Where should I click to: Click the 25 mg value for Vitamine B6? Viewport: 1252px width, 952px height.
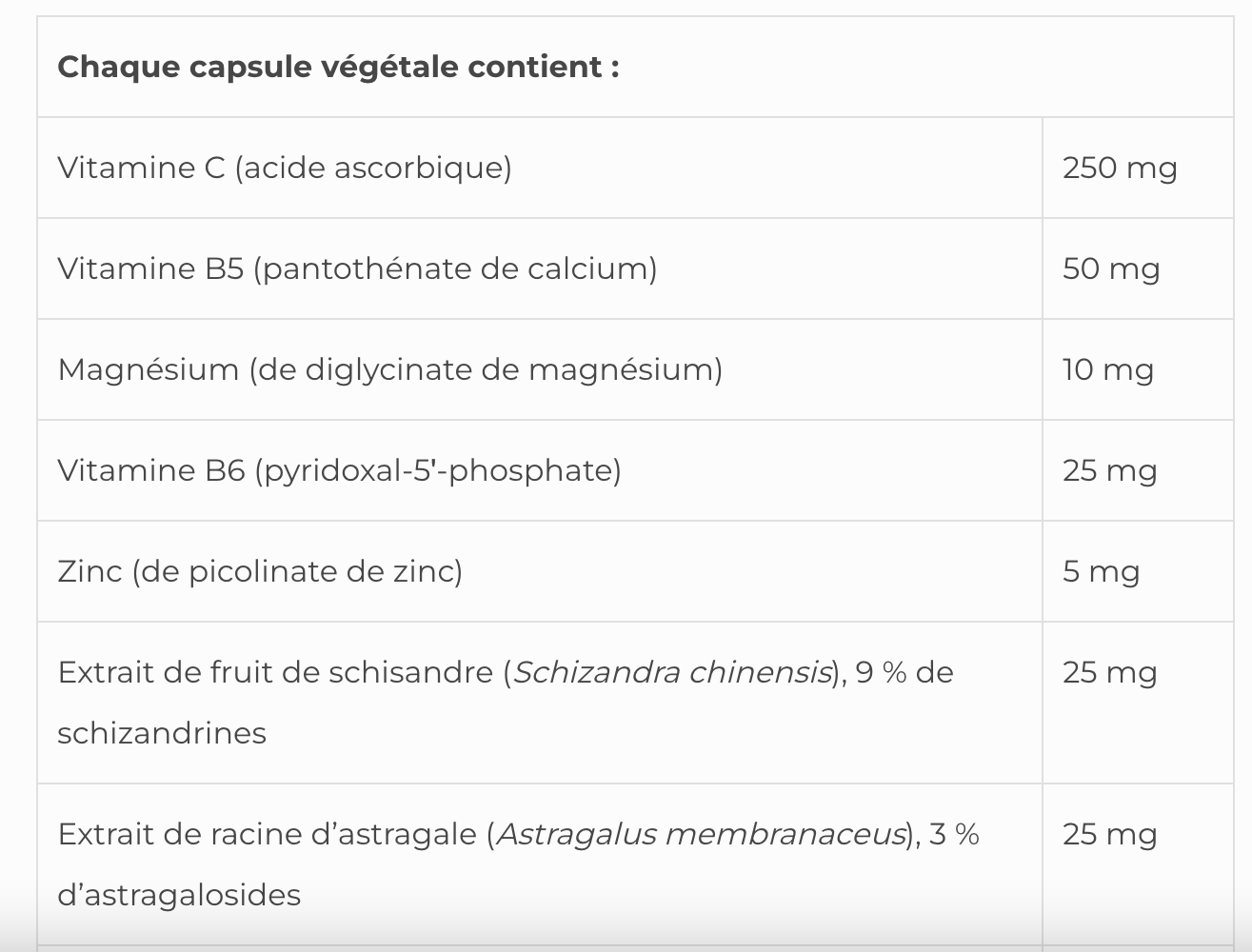pyautogui.click(x=1109, y=471)
